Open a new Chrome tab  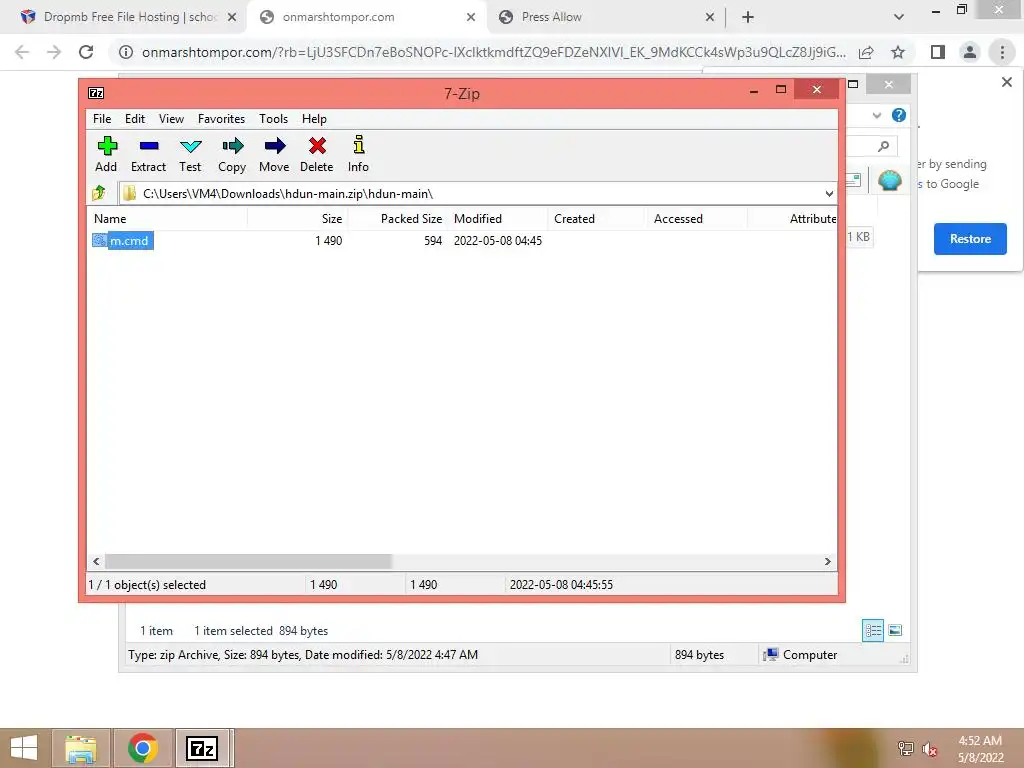(x=748, y=17)
